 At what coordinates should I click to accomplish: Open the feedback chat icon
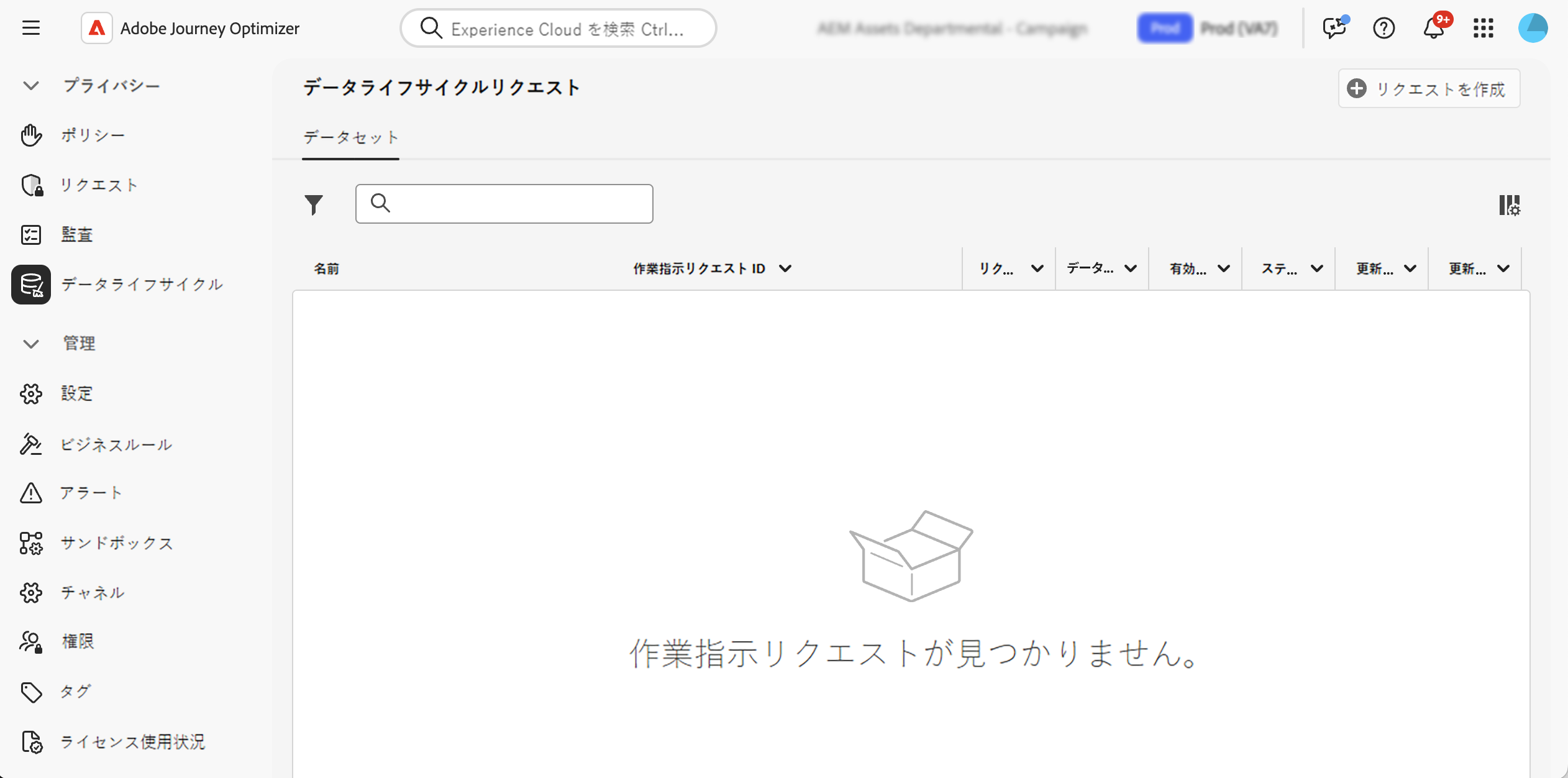[1334, 28]
